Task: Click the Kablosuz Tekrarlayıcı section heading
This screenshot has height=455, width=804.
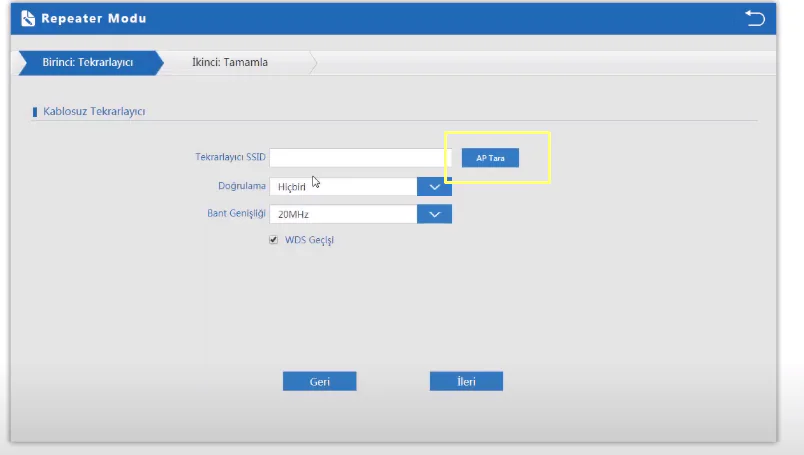Action: point(94,111)
